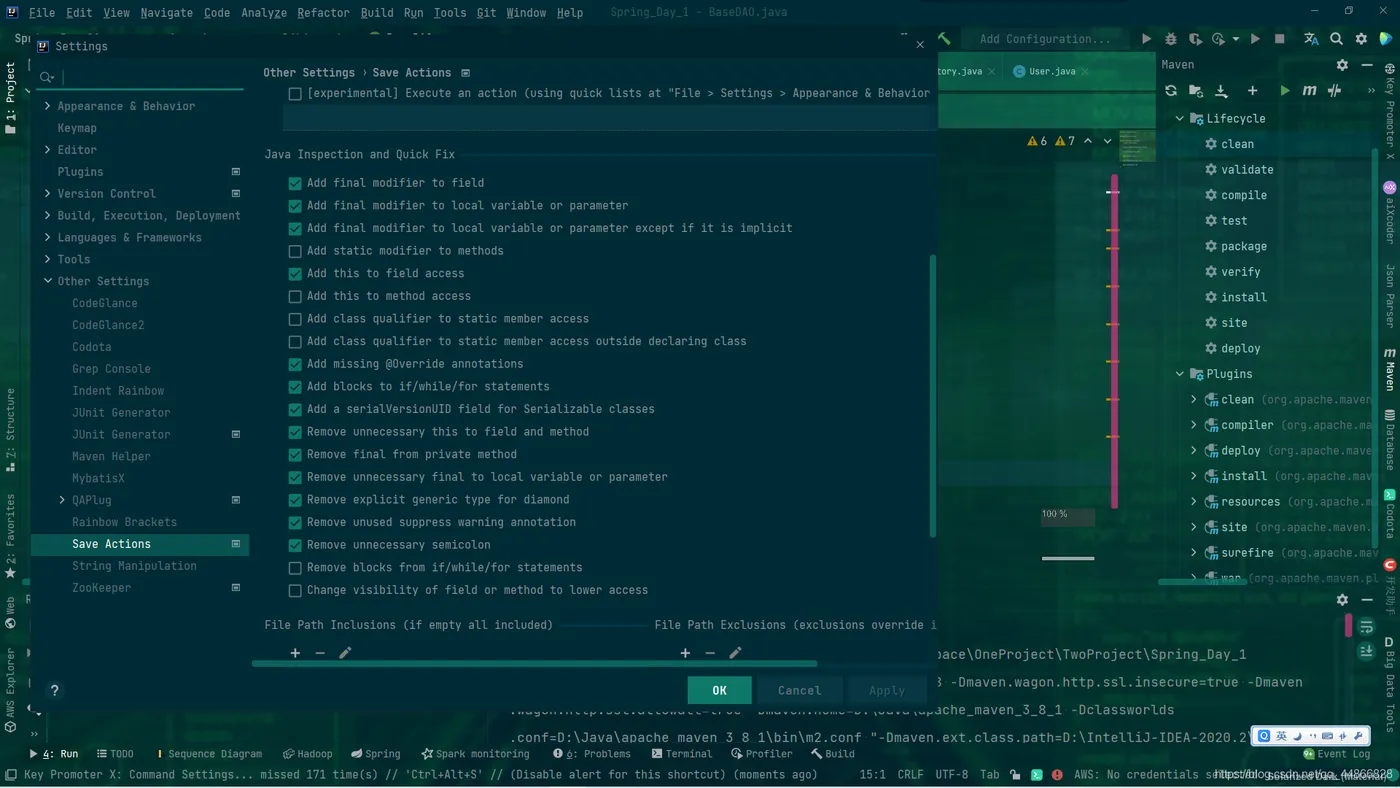Screen dimensions: 1400x788
Task: Click the Run play icon in toolbar
Action: 1146,39
